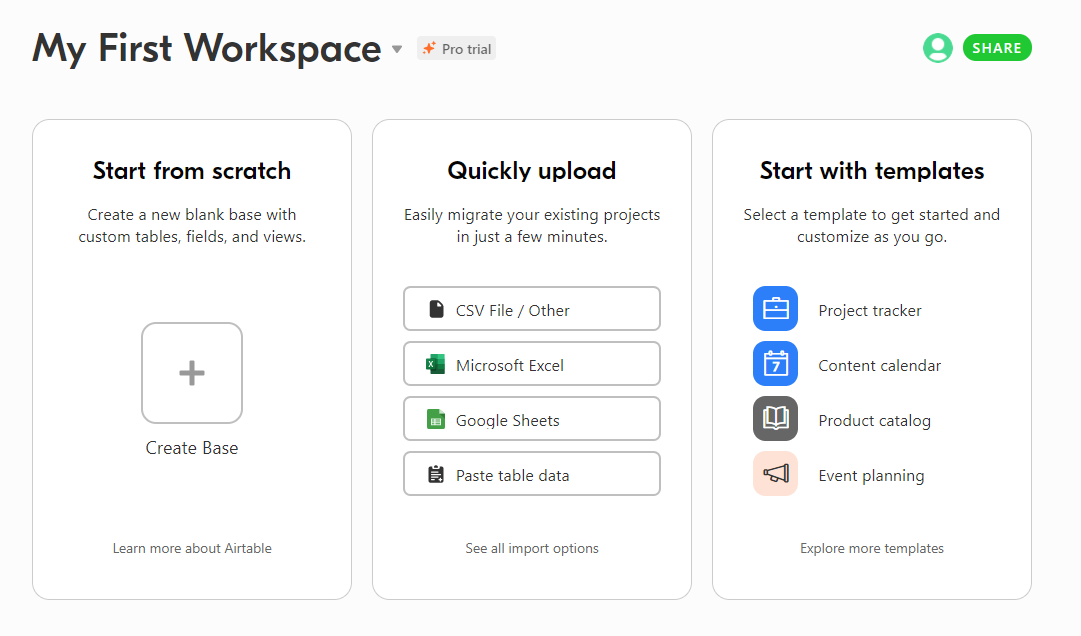Click the Quickly upload heading
Image resolution: width=1081 pixels, height=636 pixels.
(x=532, y=171)
